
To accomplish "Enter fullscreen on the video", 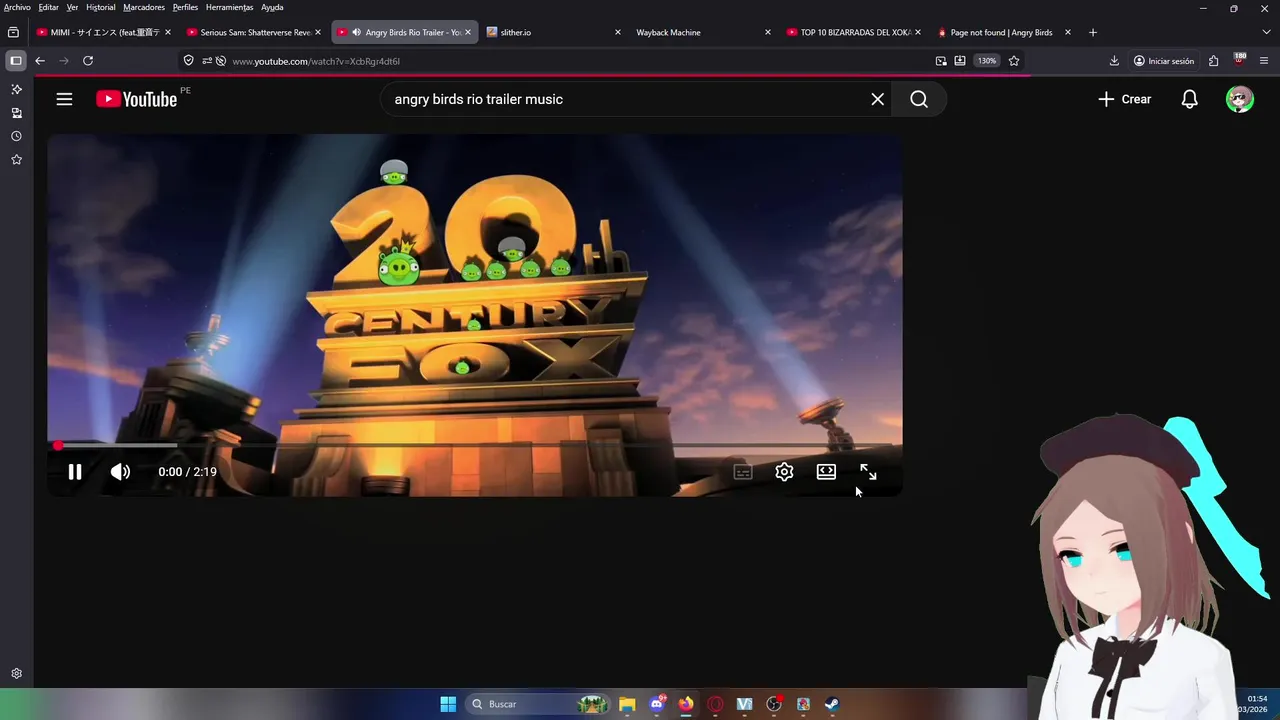I will (868, 472).
